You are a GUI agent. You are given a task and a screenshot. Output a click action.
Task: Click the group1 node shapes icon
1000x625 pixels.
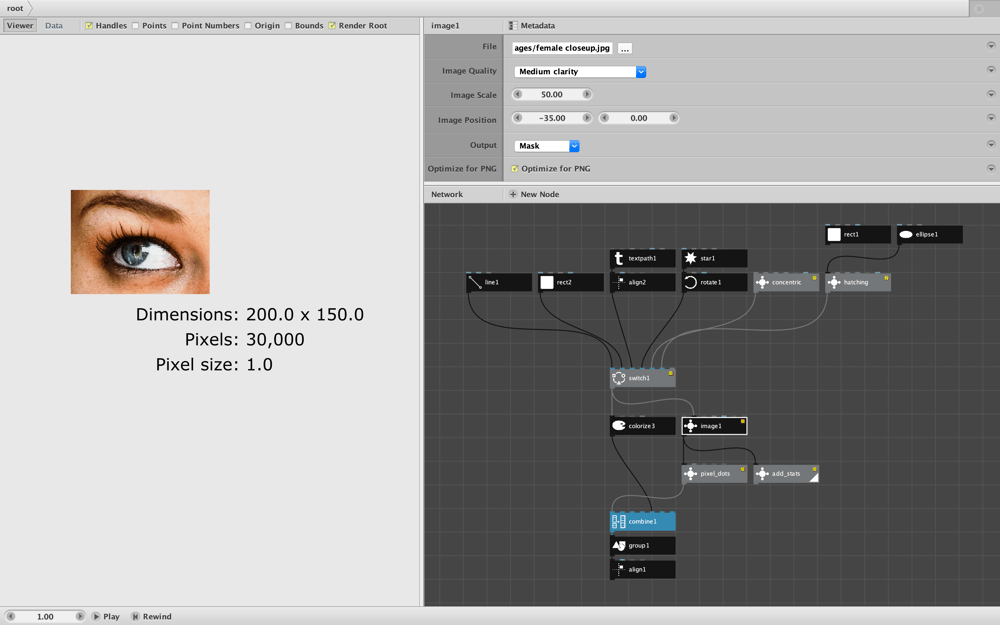[x=619, y=545]
